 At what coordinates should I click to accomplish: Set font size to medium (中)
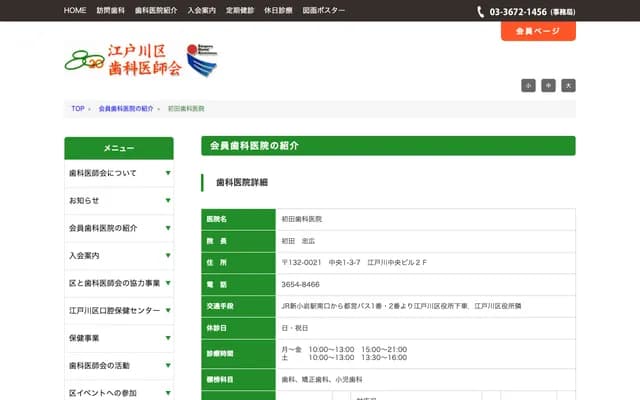pyautogui.click(x=548, y=86)
